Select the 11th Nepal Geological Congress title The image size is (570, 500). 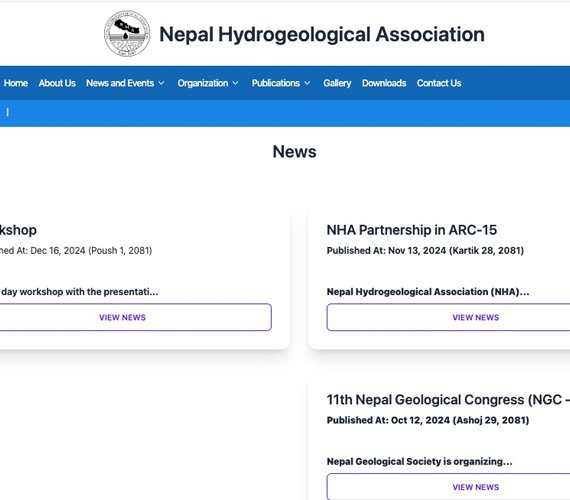(448, 400)
